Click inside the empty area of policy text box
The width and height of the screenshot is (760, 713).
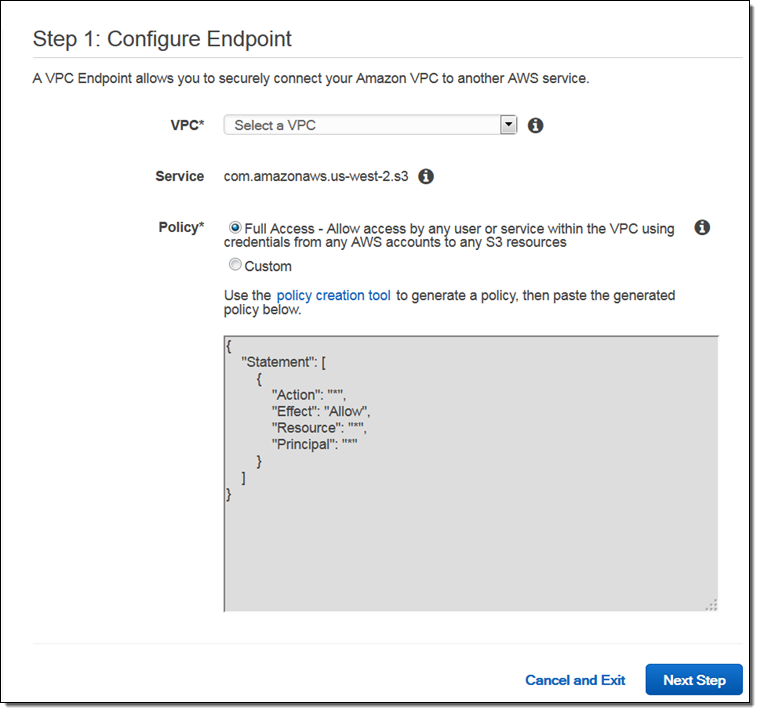coord(470,550)
